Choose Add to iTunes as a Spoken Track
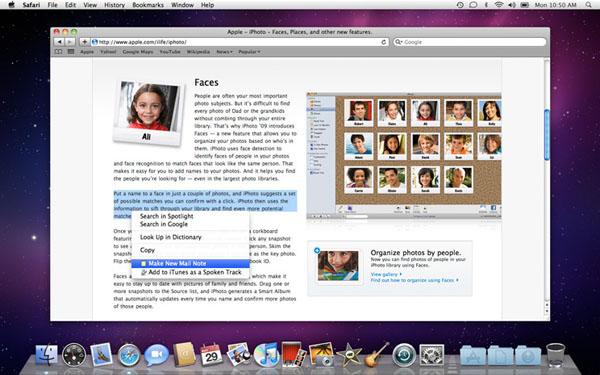Viewport: 600px width, 375px height. (190, 272)
